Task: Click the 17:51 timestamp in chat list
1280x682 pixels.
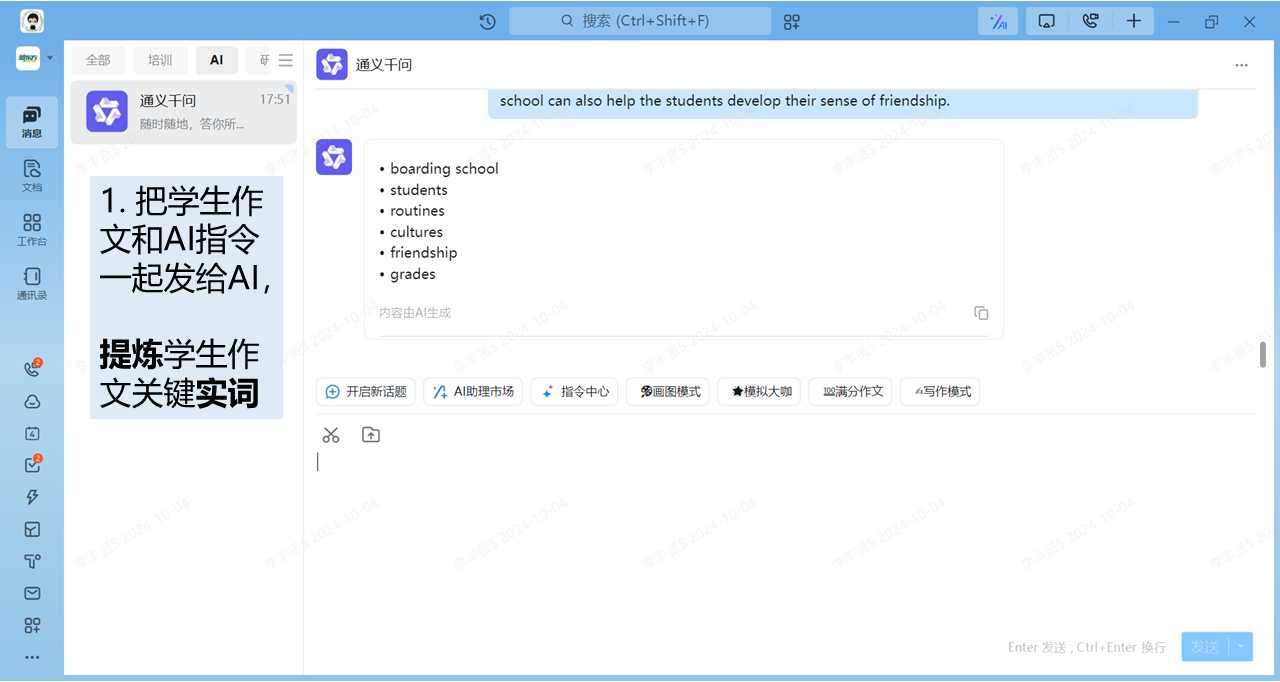Action: point(275,99)
